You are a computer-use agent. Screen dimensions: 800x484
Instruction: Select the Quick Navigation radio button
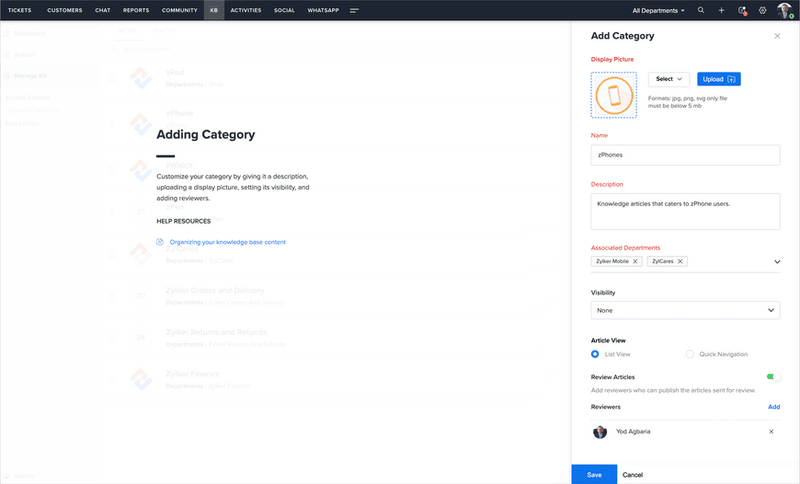pyautogui.click(x=690, y=354)
